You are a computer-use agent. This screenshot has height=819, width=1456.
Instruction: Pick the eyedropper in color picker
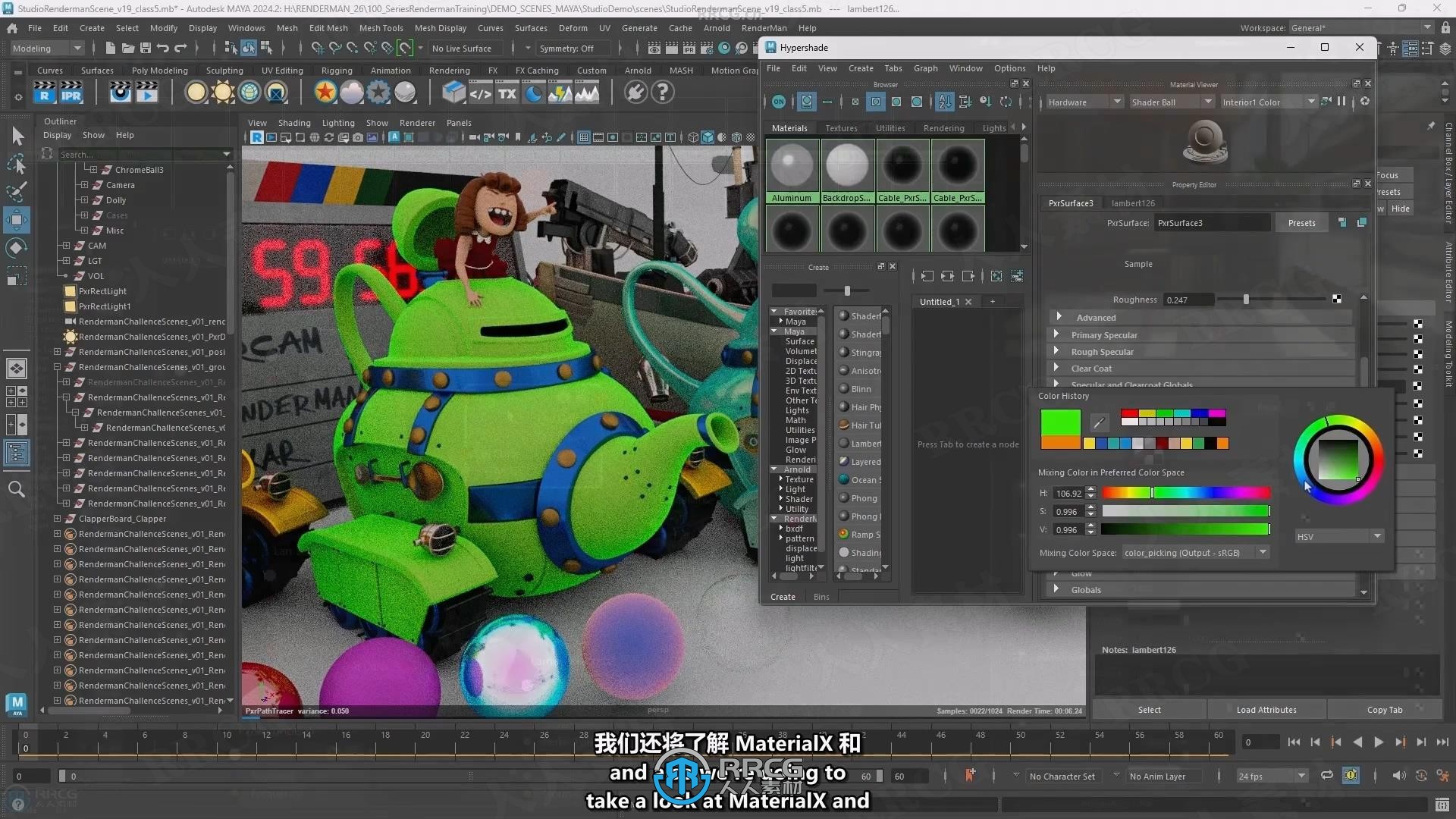tap(1099, 422)
